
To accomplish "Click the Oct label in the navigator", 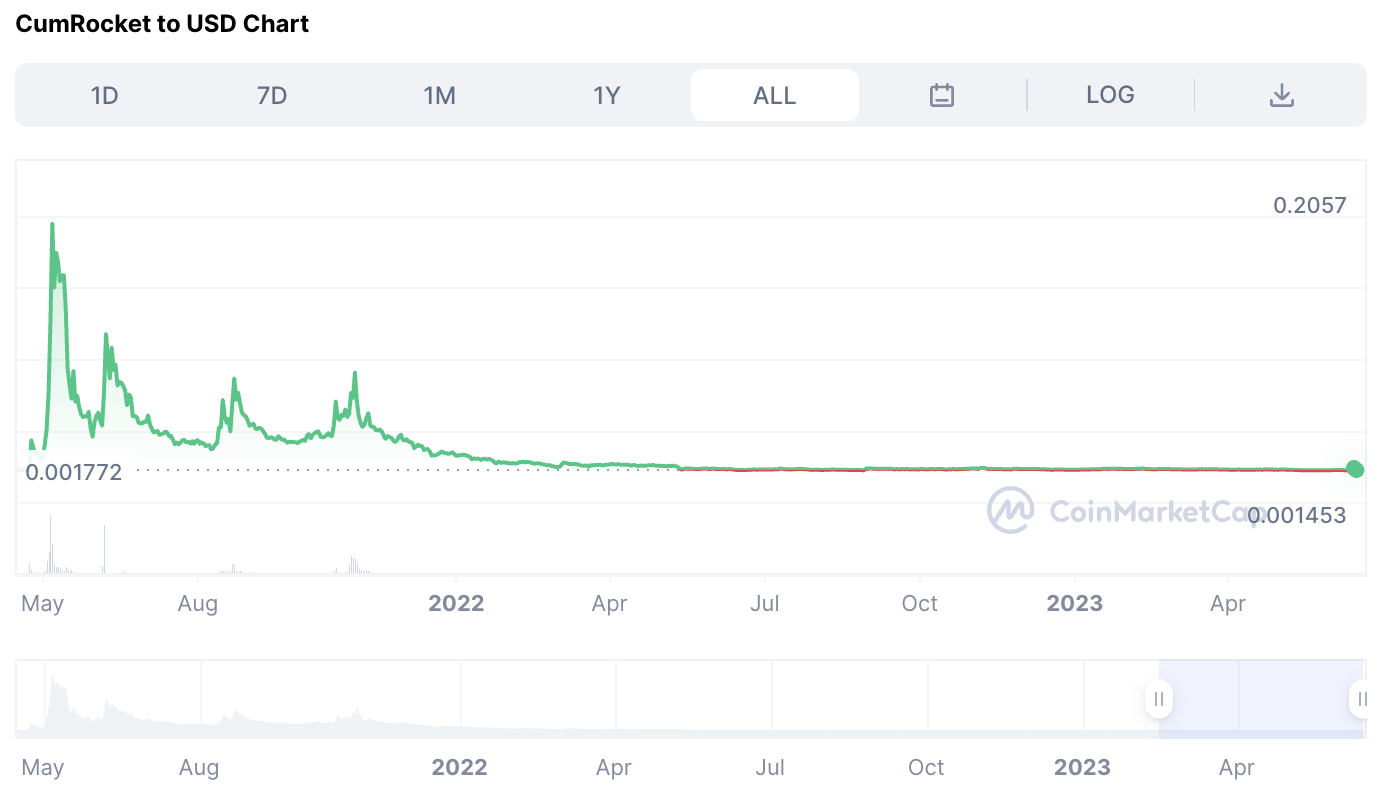I will coord(926,767).
